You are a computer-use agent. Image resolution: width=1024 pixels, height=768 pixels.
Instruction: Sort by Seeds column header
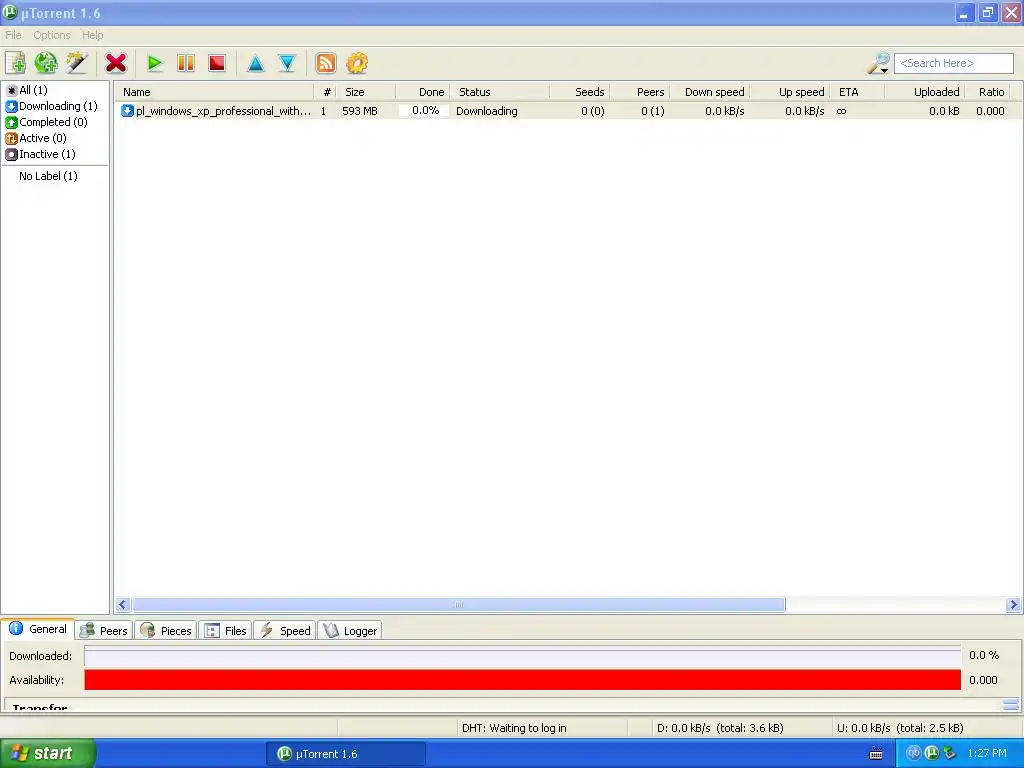click(x=579, y=92)
